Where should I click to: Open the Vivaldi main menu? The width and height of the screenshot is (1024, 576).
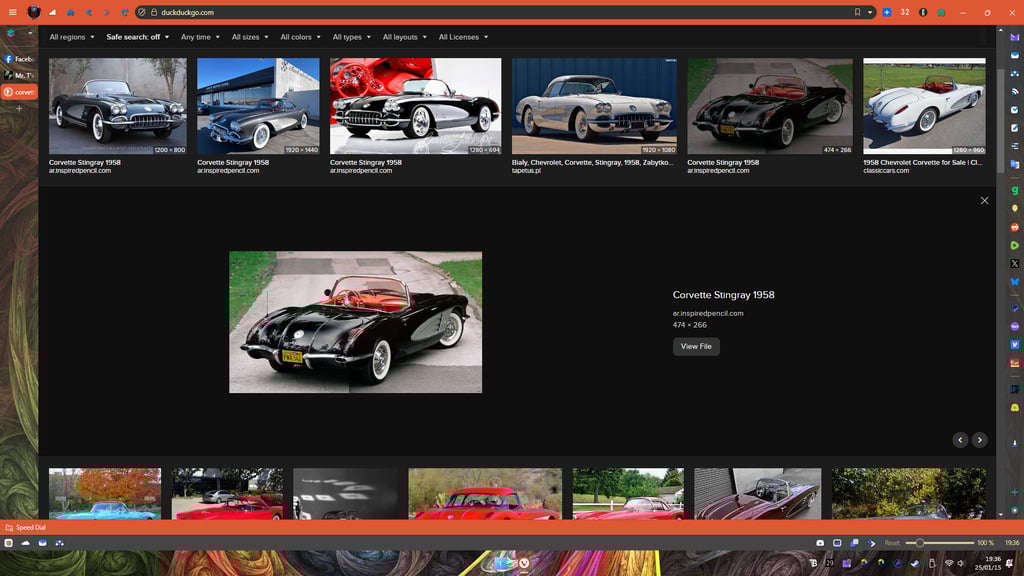pyautogui.click(x=12, y=12)
